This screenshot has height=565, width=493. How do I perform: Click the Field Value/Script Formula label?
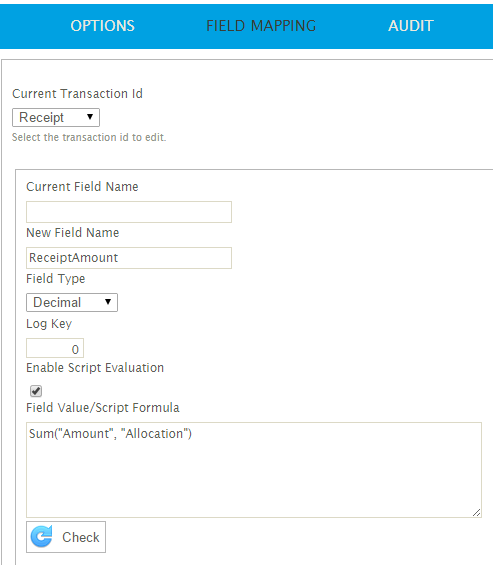[103, 408]
